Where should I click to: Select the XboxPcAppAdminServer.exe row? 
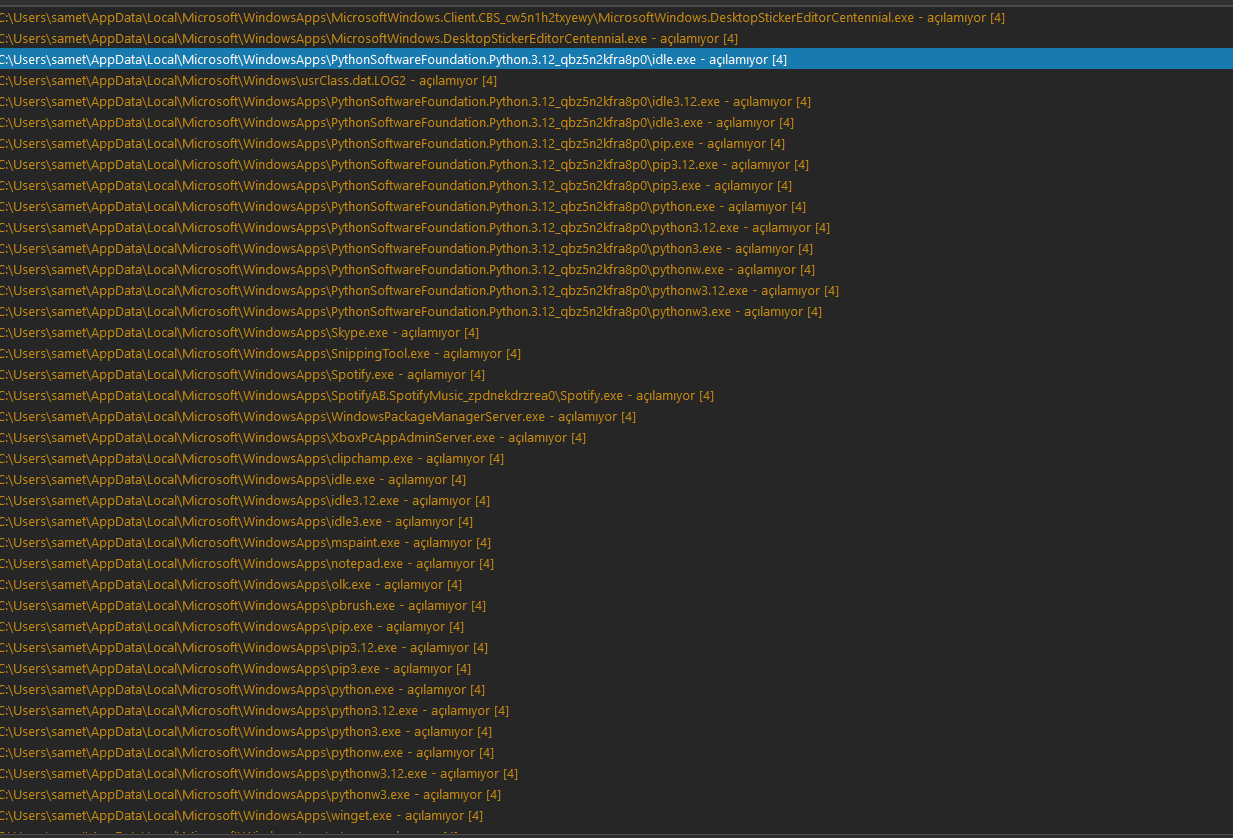pos(616,437)
